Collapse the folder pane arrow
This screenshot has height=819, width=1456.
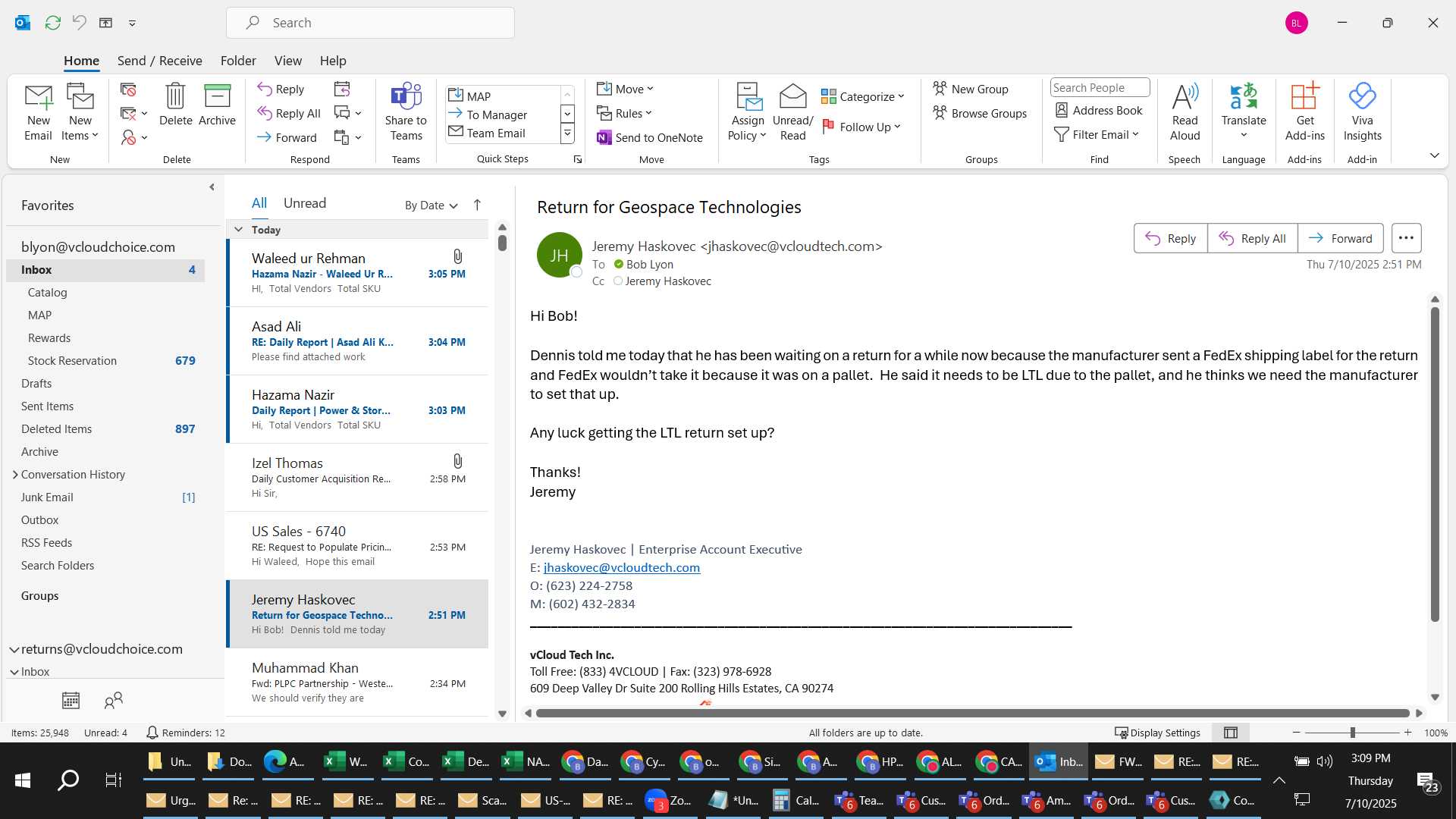[x=212, y=187]
